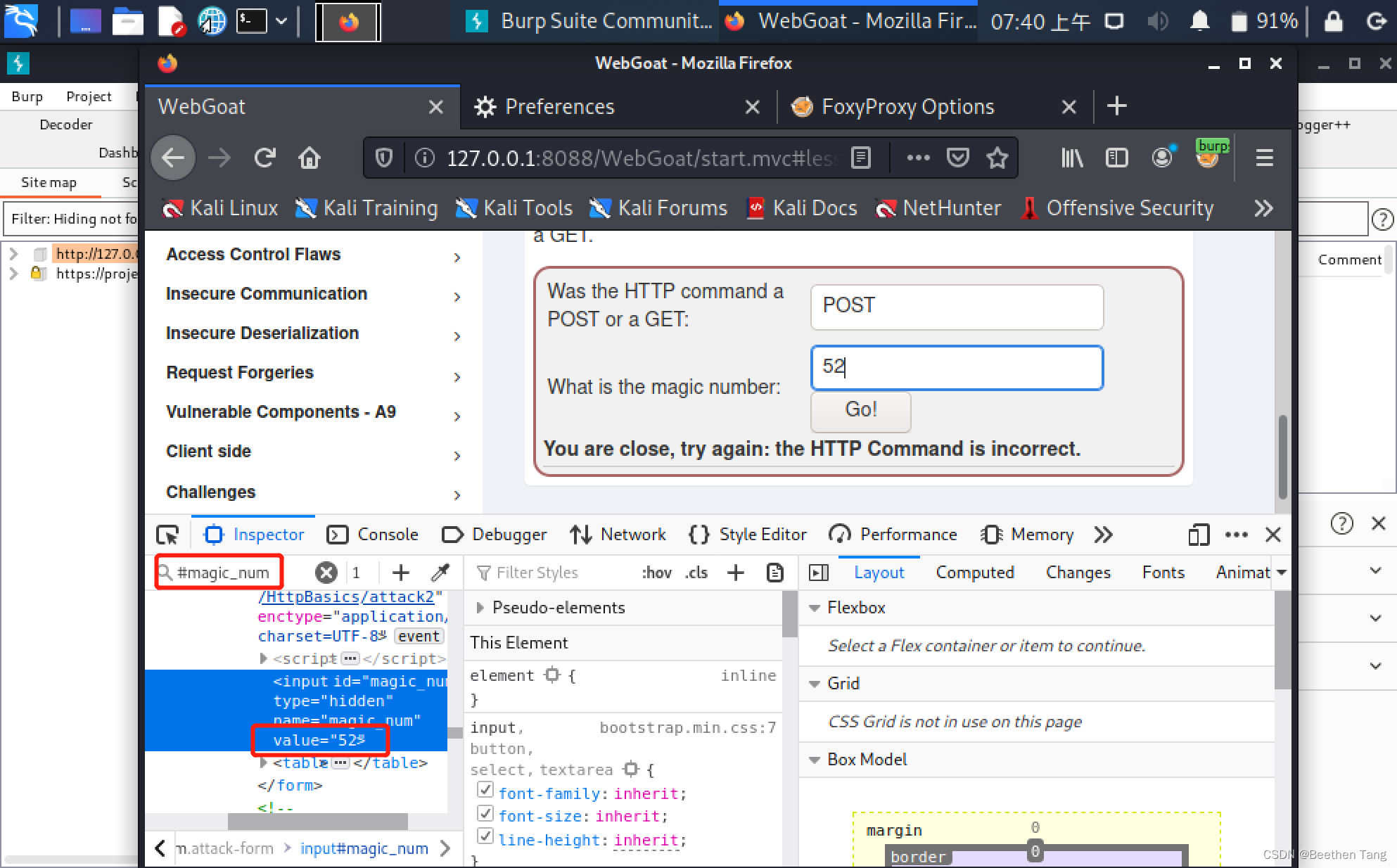Viewport: 1397px width, 868px height.
Task: Enable responsive design mode icon
Action: (1199, 535)
